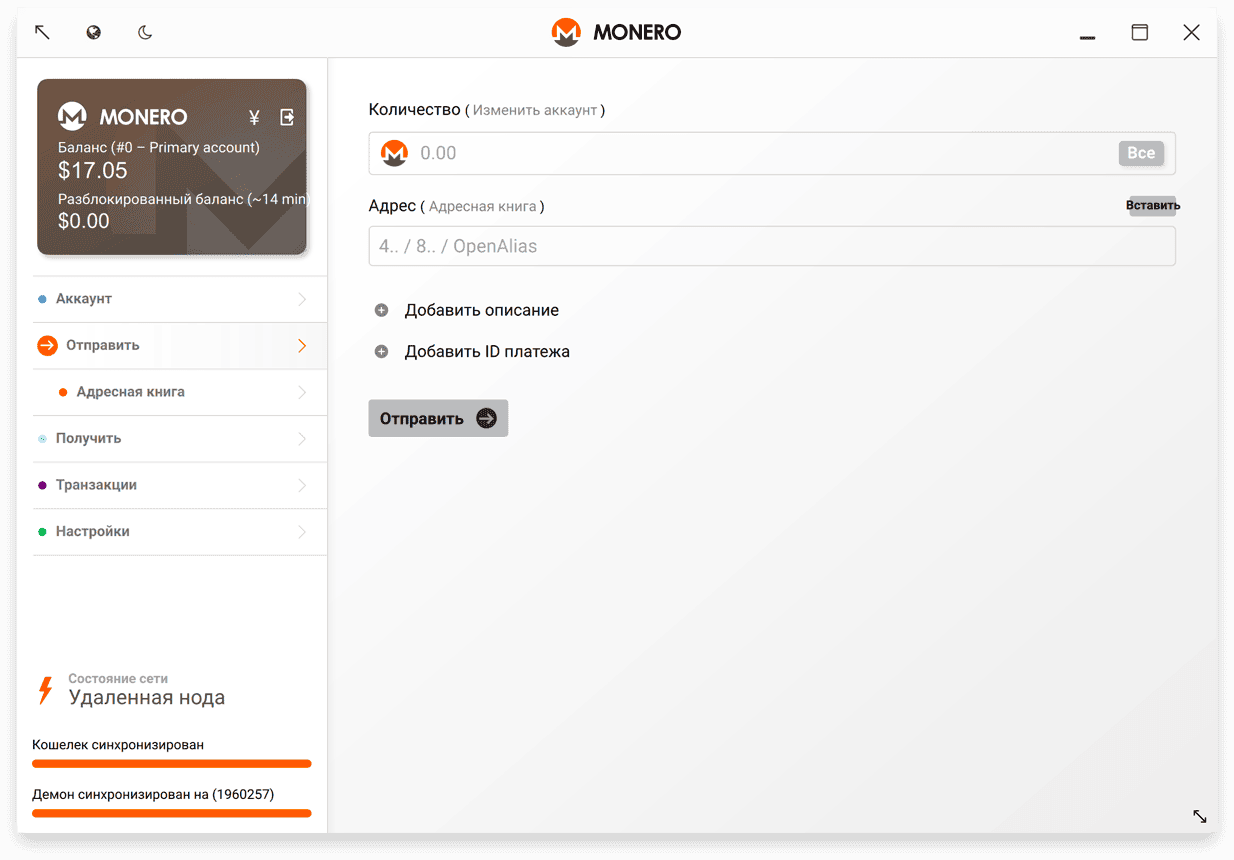Click the $17.05 balance value
This screenshot has width=1234, height=860.
[93, 171]
